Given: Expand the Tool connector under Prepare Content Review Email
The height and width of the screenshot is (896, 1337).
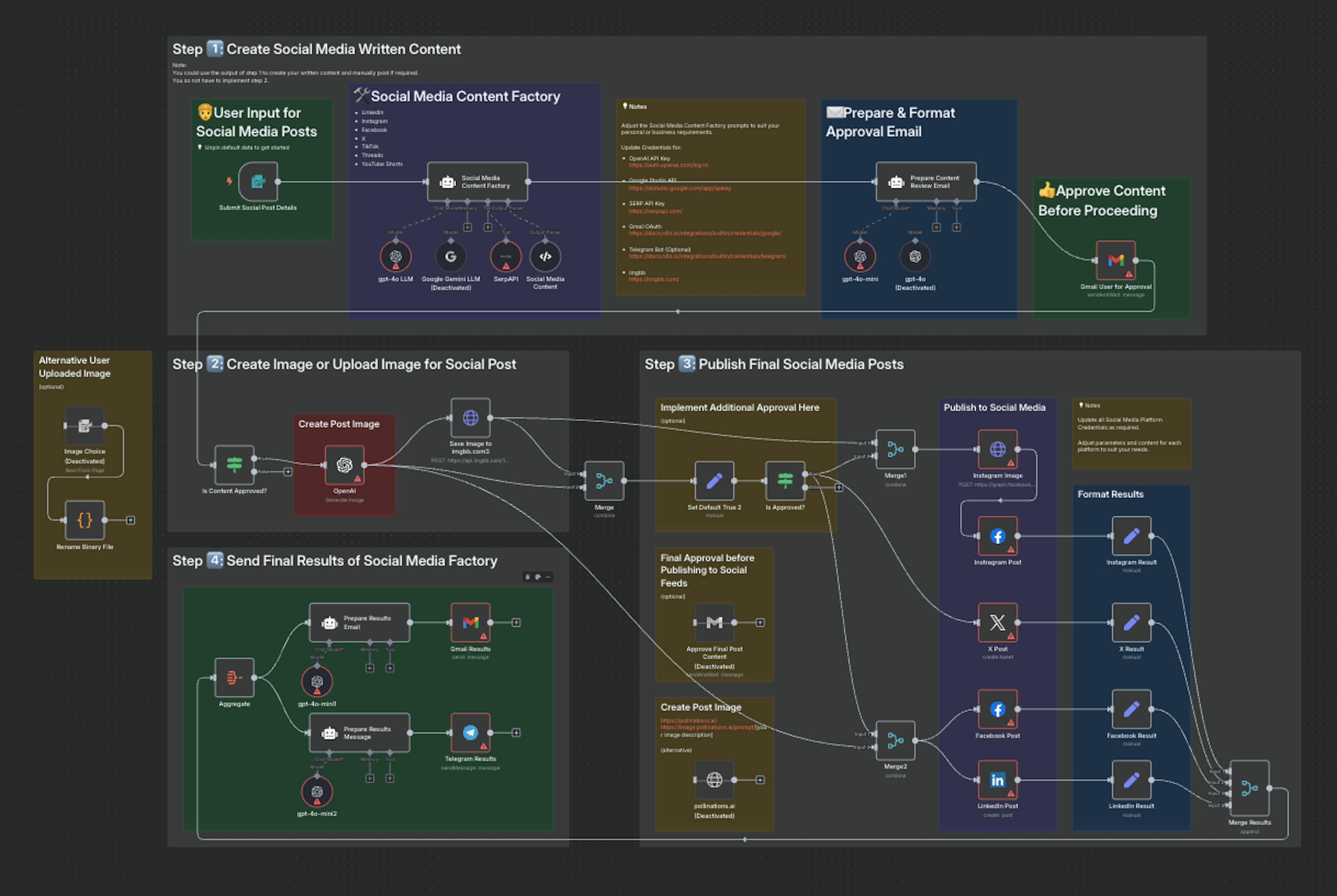Looking at the screenshot, I should coord(956,227).
